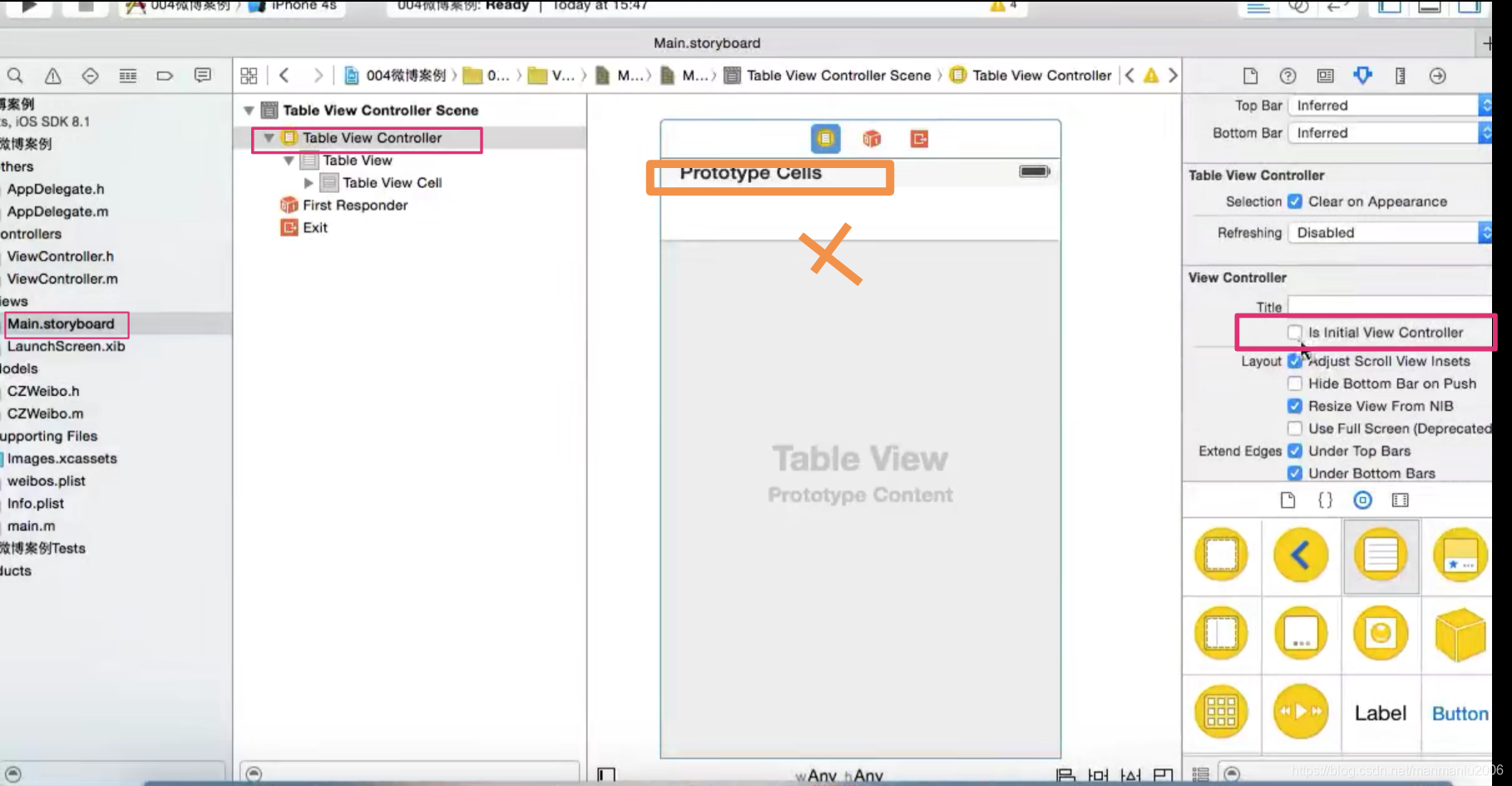
Task: Show the Attributes inspector
Action: [x=1362, y=76]
